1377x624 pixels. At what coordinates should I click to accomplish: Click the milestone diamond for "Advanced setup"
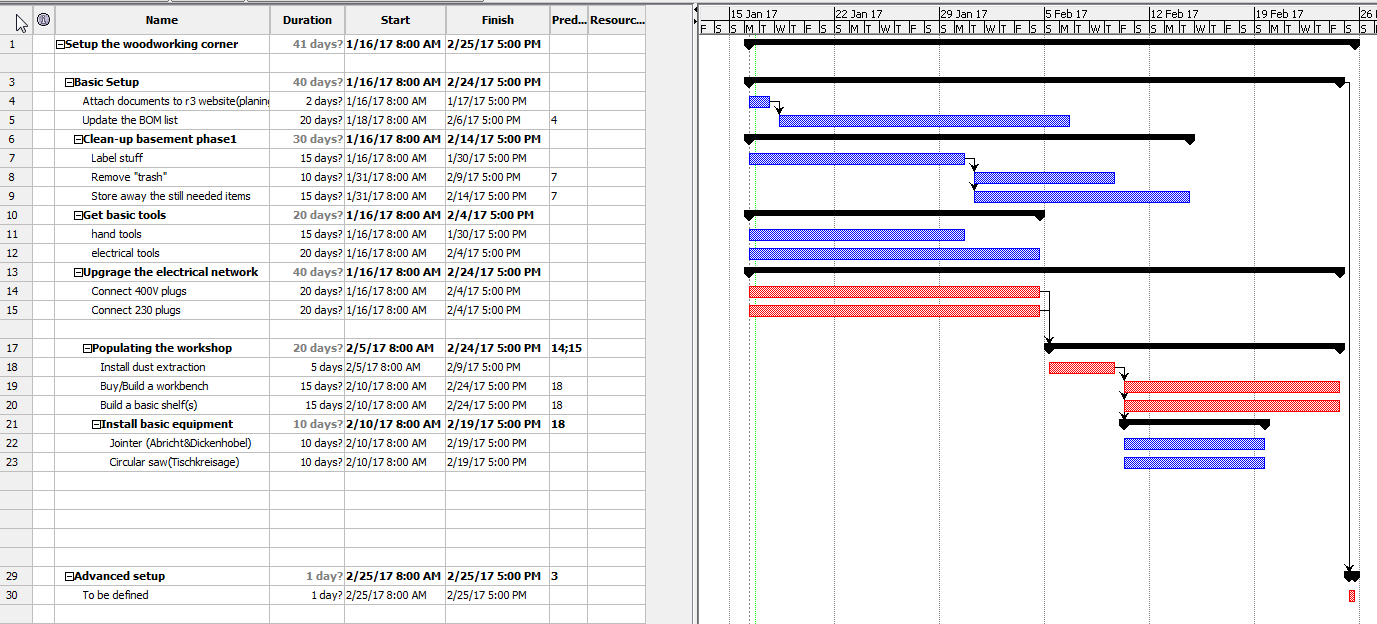1350,576
